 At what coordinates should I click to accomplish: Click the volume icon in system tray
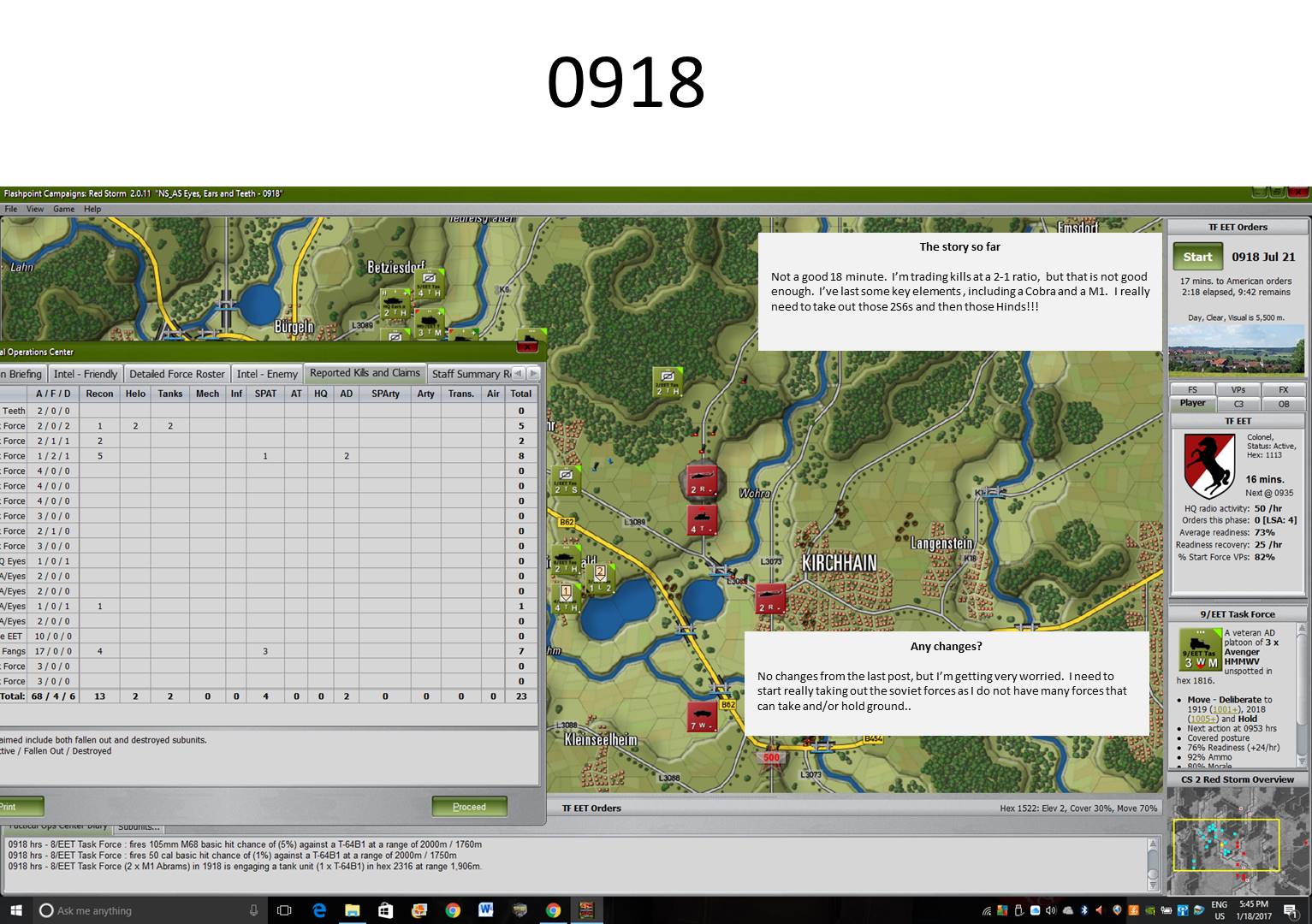[x=1051, y=910]
